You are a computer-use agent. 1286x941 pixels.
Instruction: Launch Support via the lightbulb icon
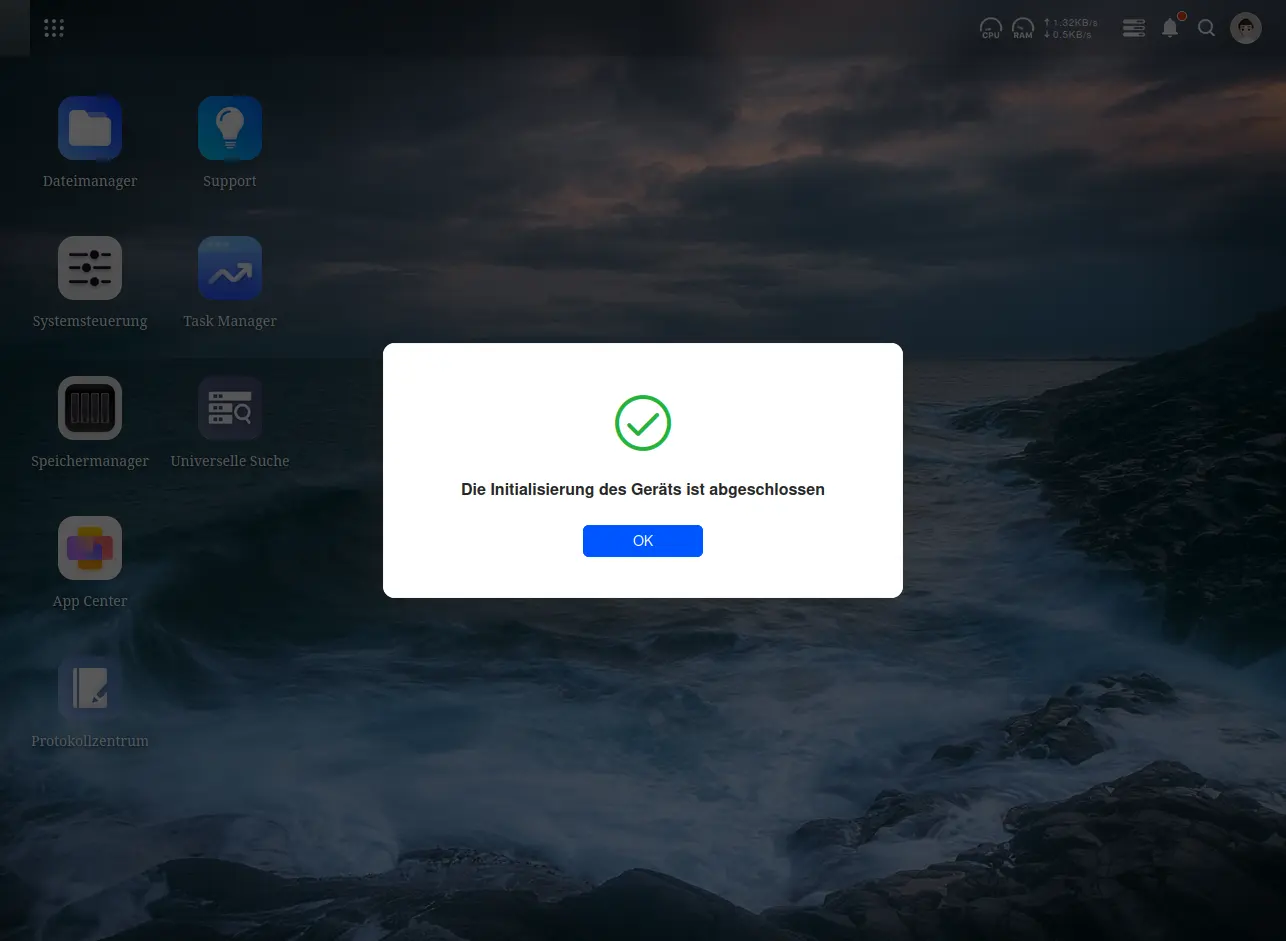point(230,128)
